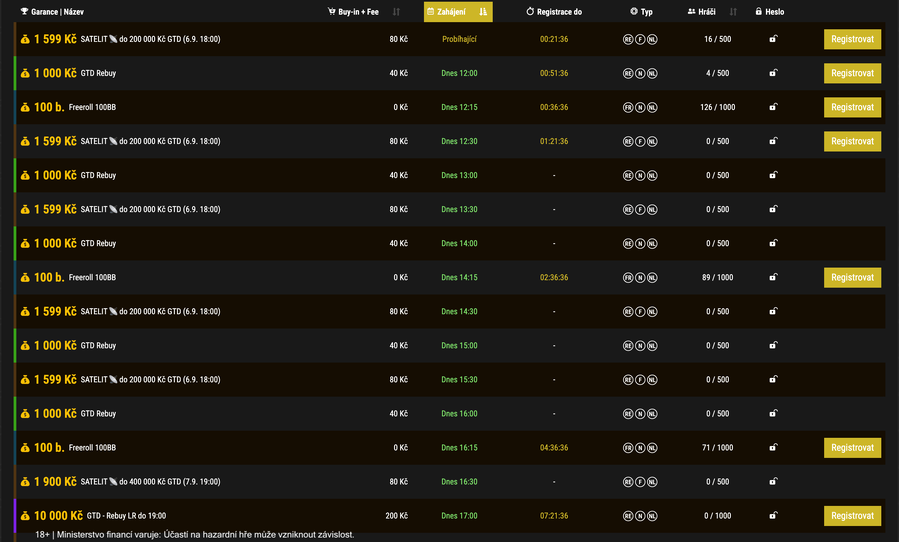The height and width of the screenshot is (542, 899).
Task: Register for 10 000 Kč GTD at 17:00
Action: 852,516
